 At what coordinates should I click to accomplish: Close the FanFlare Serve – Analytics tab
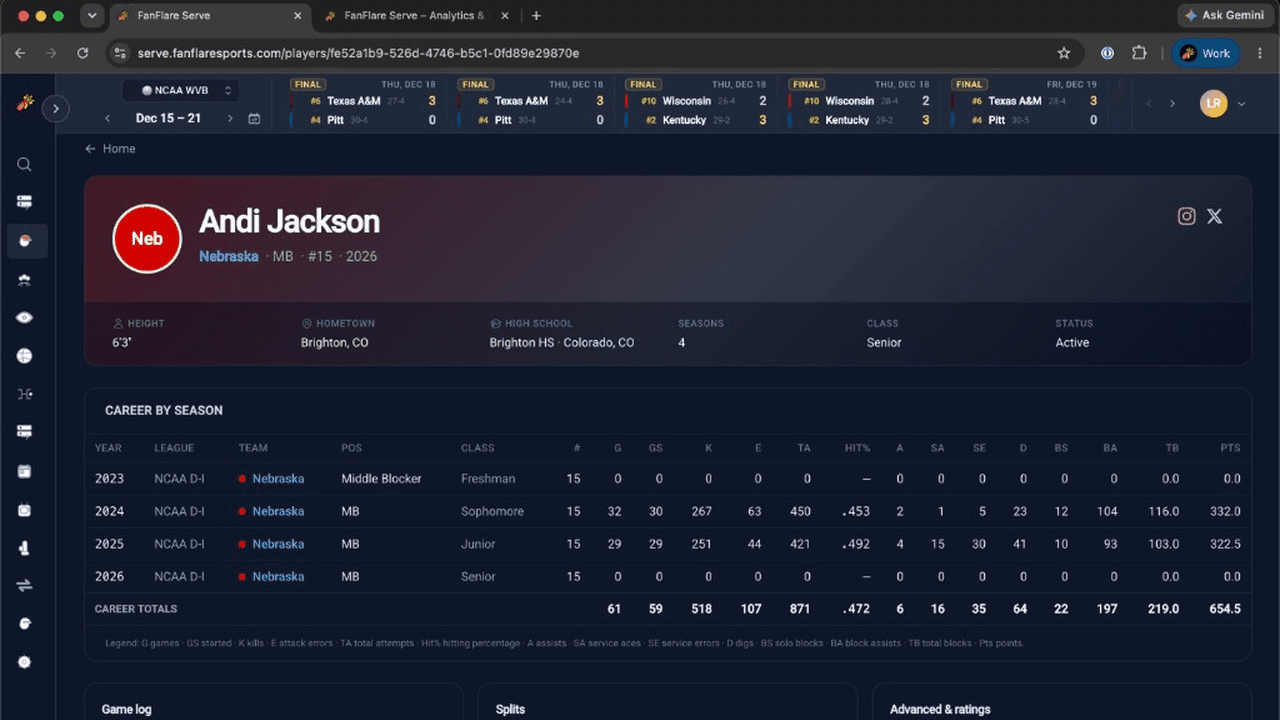pos(504,16)
